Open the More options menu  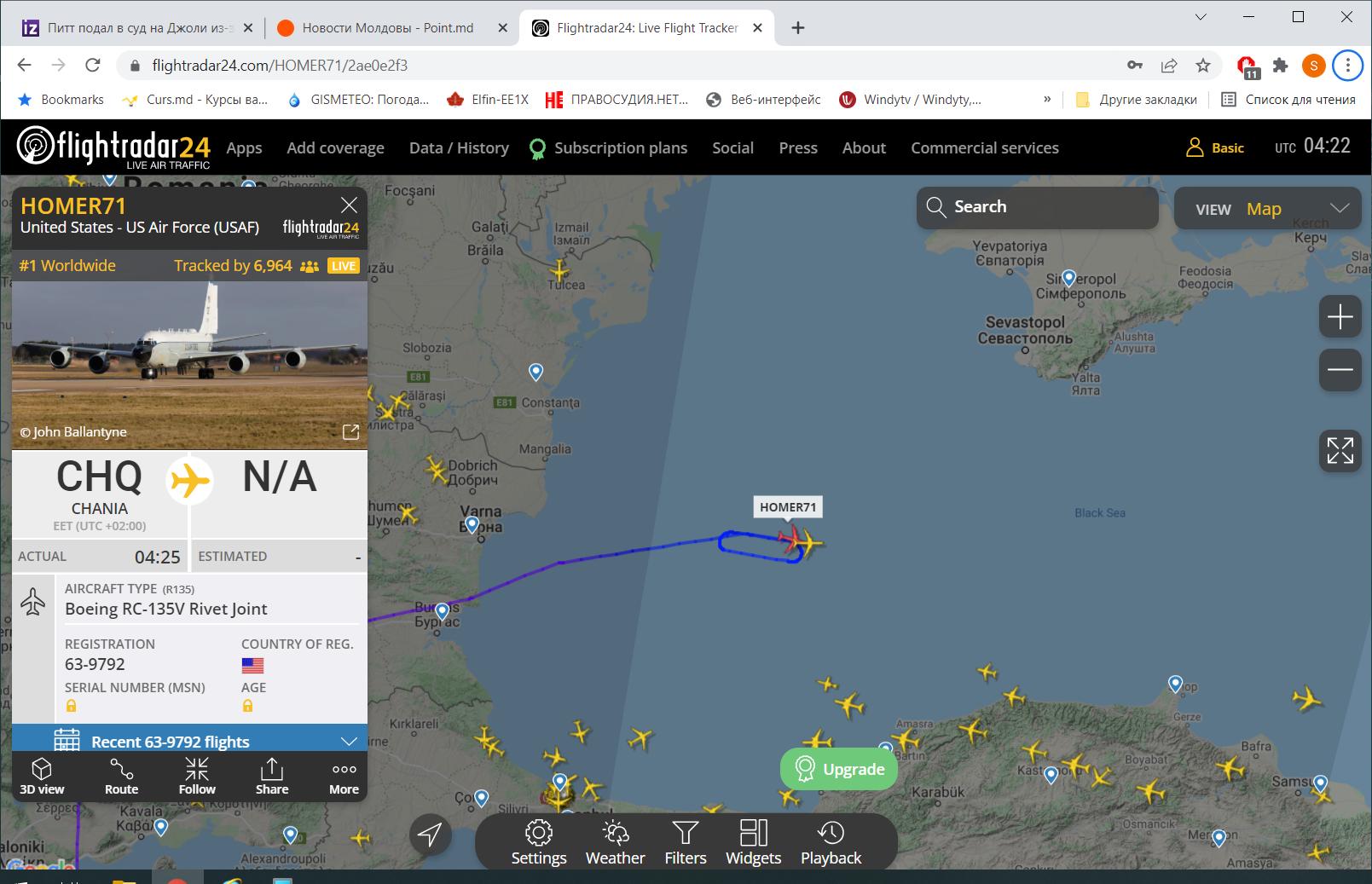coord(344,776)
